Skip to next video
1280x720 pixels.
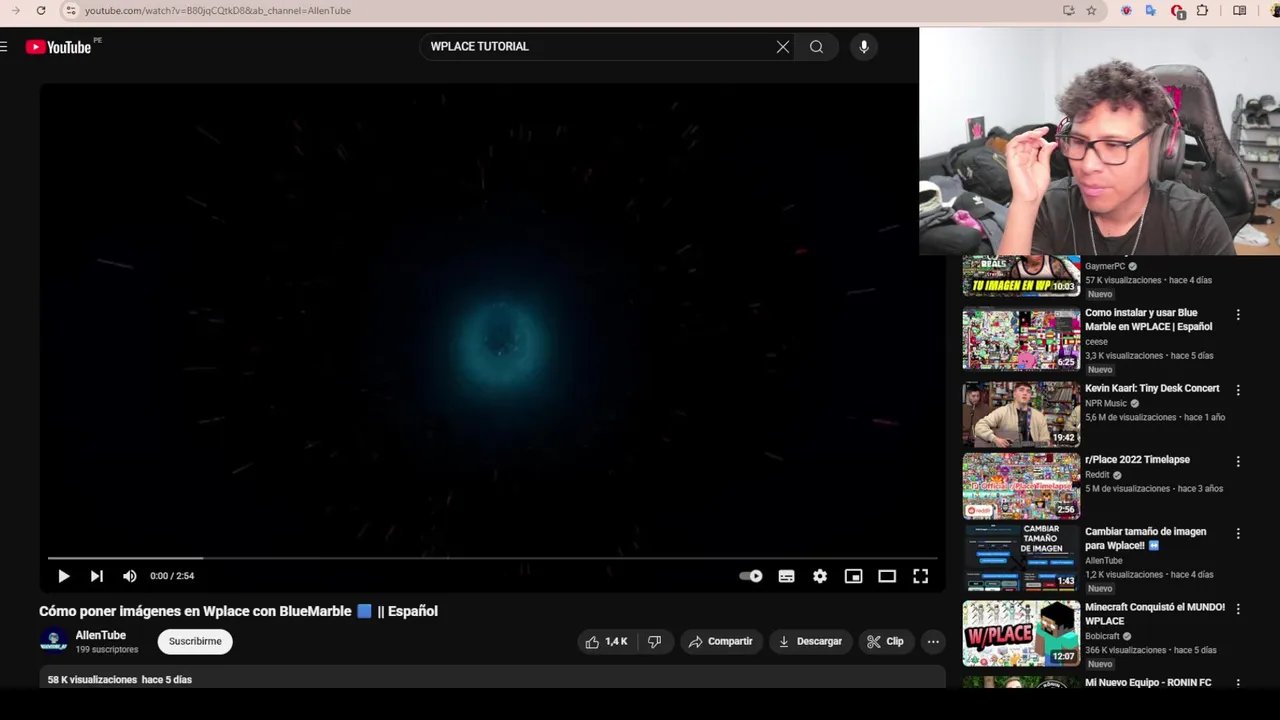[x=96, y=576]
